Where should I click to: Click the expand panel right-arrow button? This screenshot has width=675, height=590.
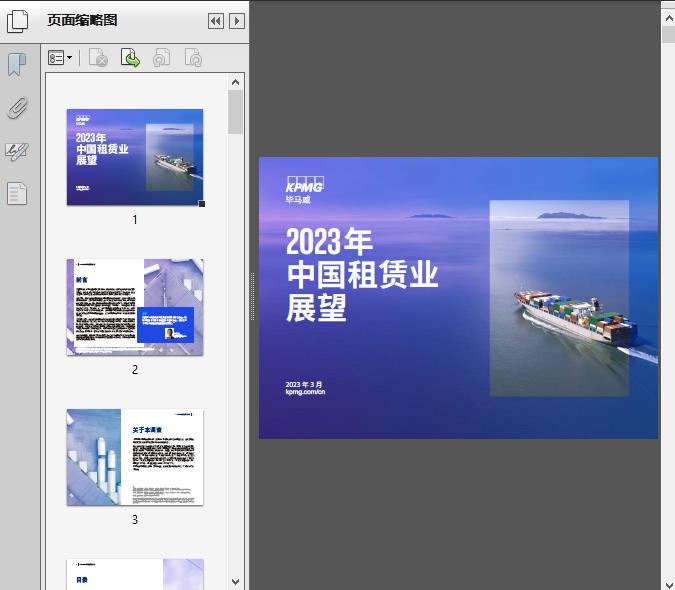[237, 21]
